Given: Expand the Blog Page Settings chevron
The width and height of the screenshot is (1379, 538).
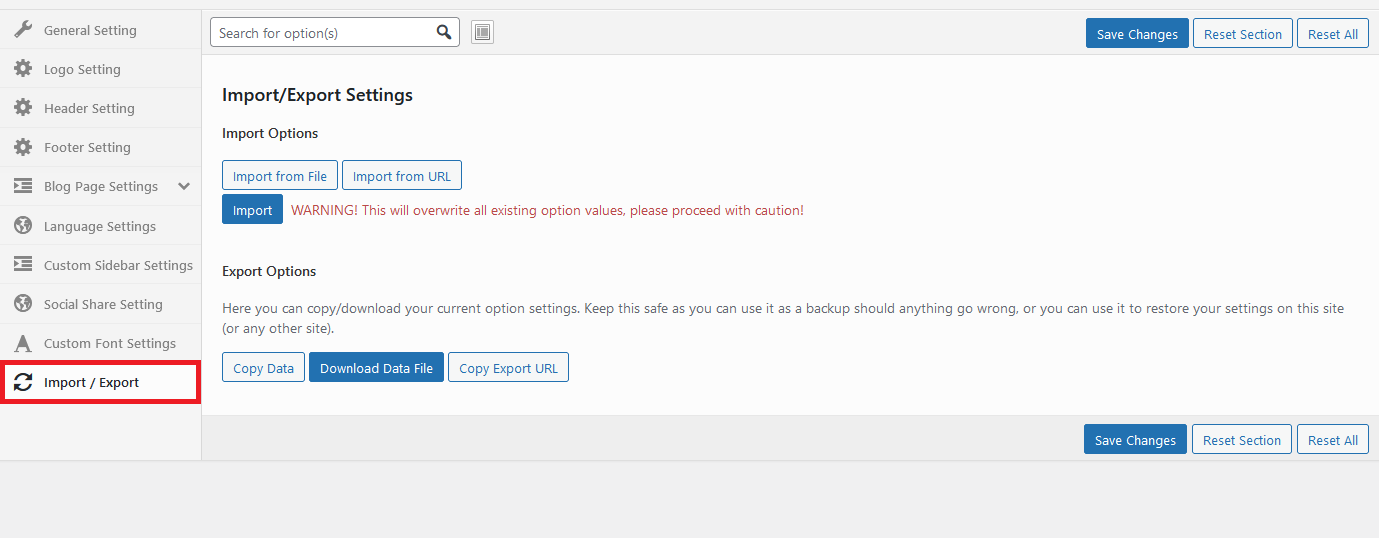Looking at the screenshot, I should pyautogui.click(x=184, y=186).
